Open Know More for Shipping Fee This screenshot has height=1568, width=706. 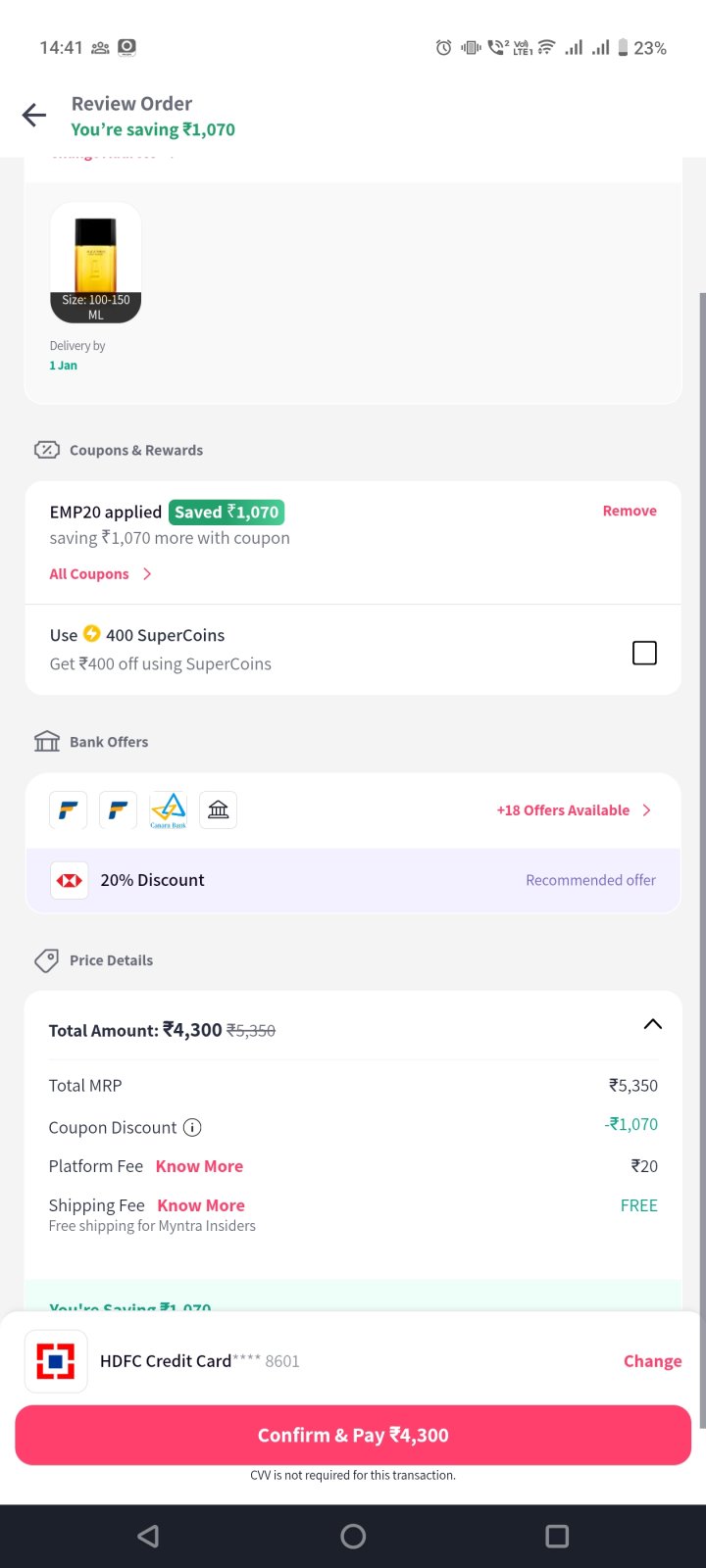point(201,1205)
